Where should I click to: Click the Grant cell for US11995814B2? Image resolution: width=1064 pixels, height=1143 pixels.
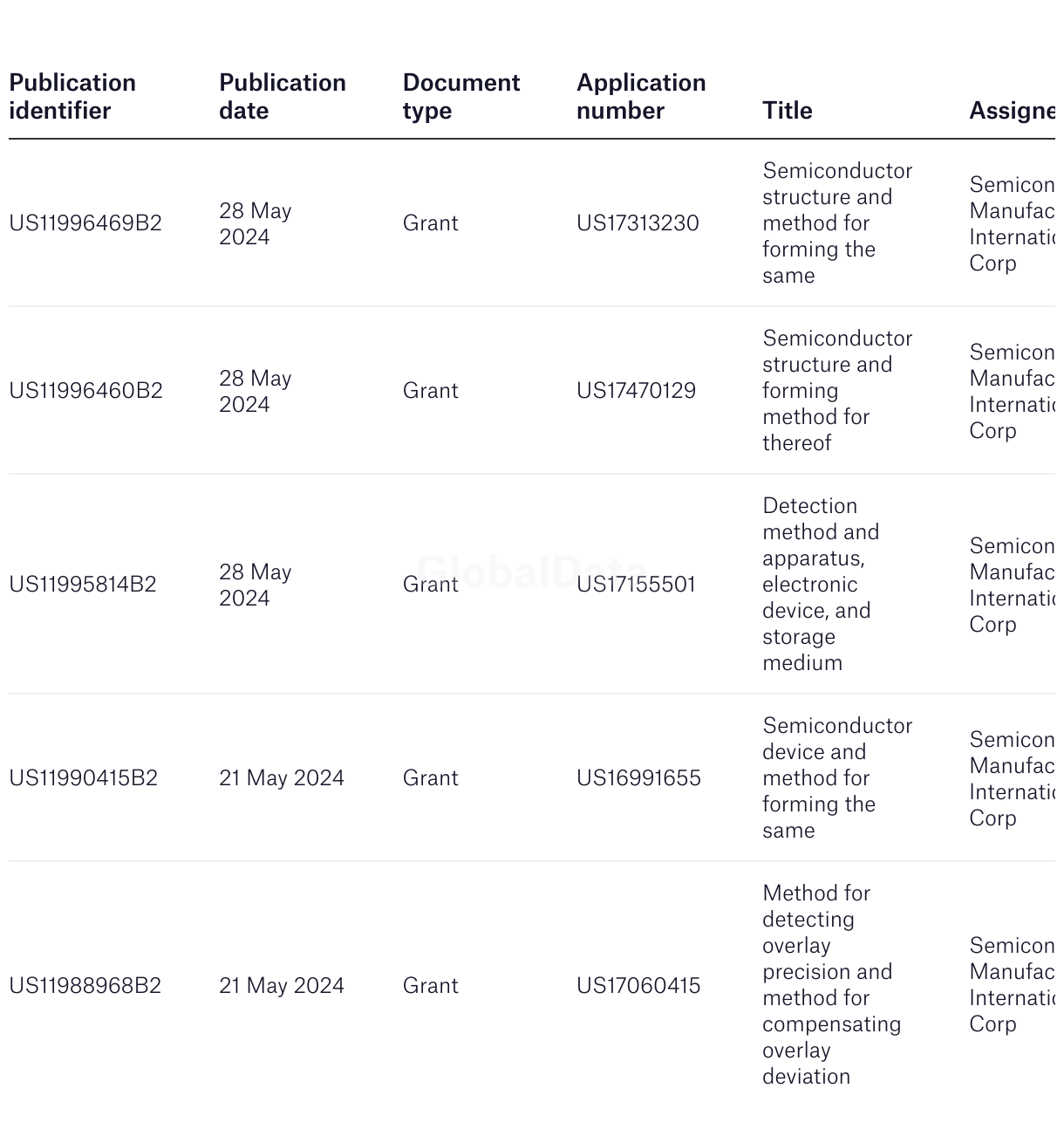(430, 585)
